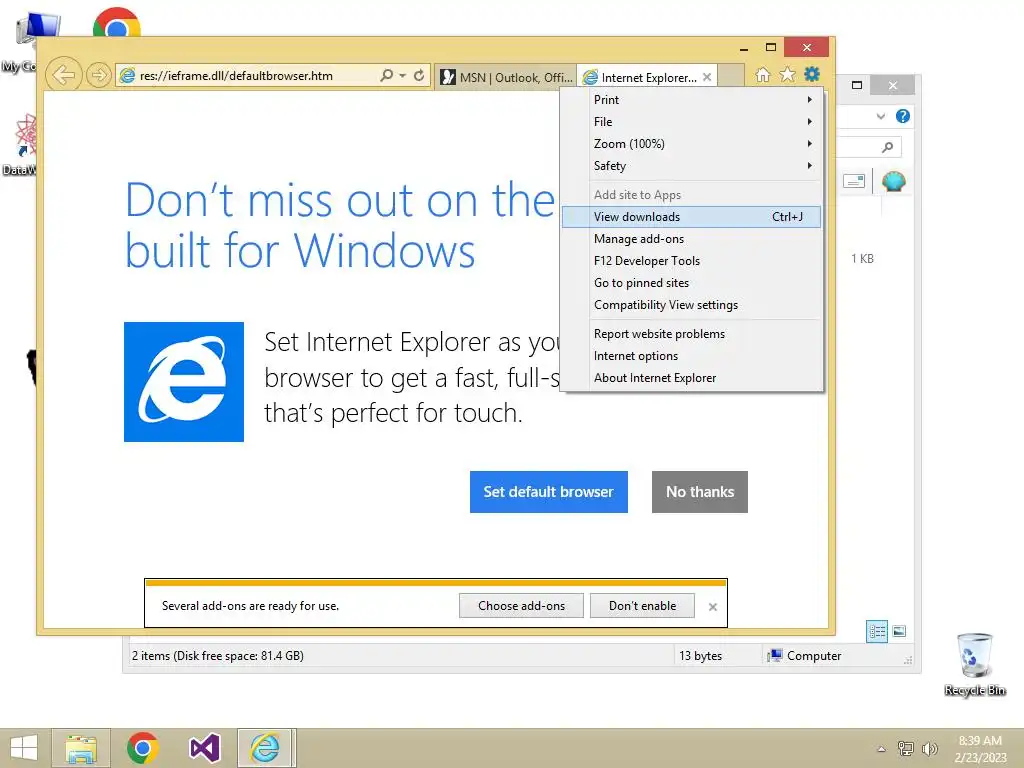1024x768 pixels.
Task: Click the search magnifier in the address bar
Action: tap(387, 75)
